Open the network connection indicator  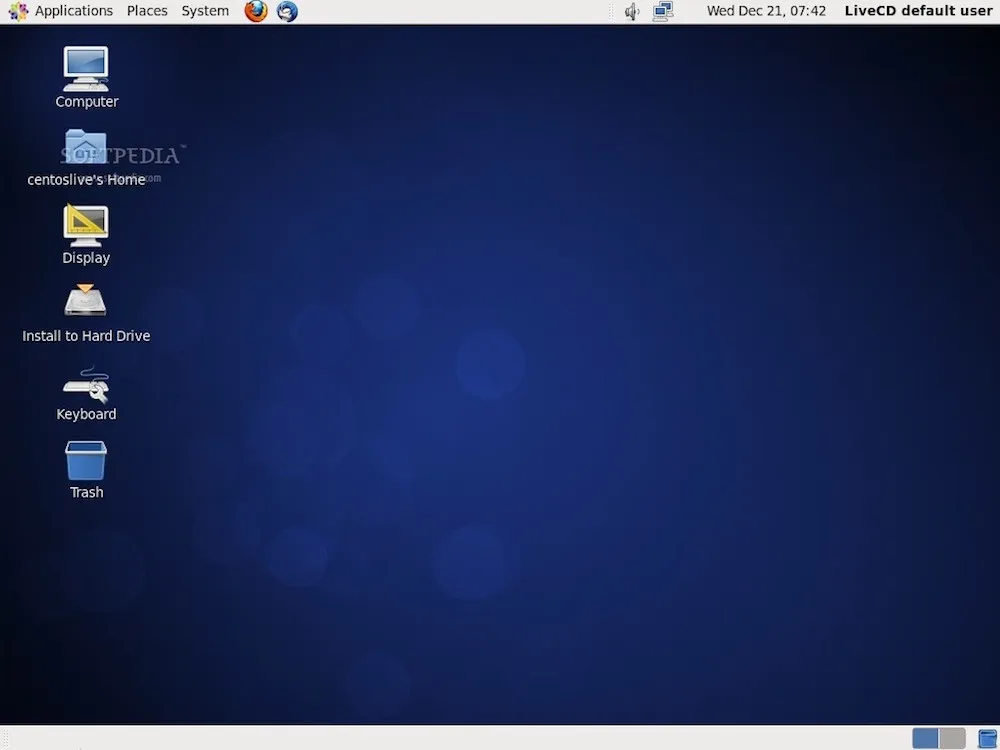(663, 12)
